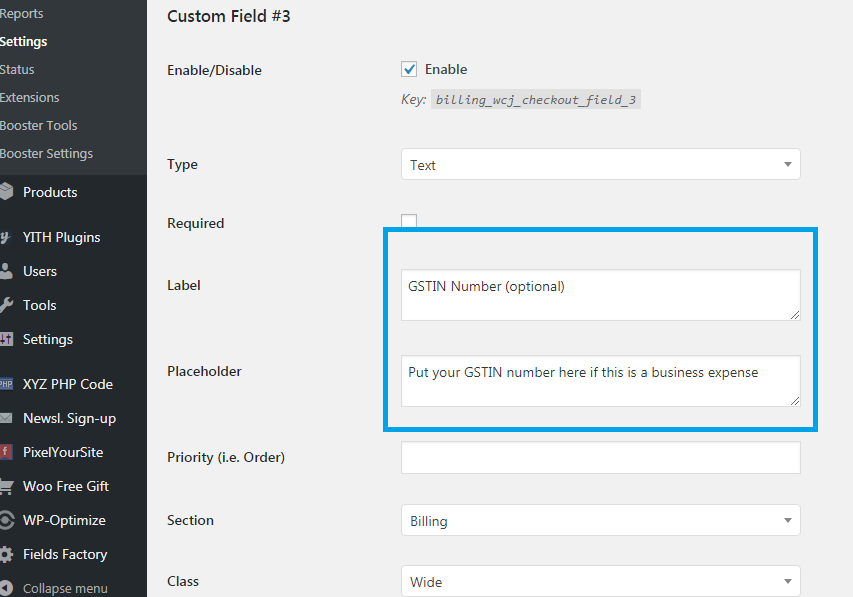The height and width of the screenshot is (597, 853).
Task: Tick the Required checkbox
Action: click(409, 220)
